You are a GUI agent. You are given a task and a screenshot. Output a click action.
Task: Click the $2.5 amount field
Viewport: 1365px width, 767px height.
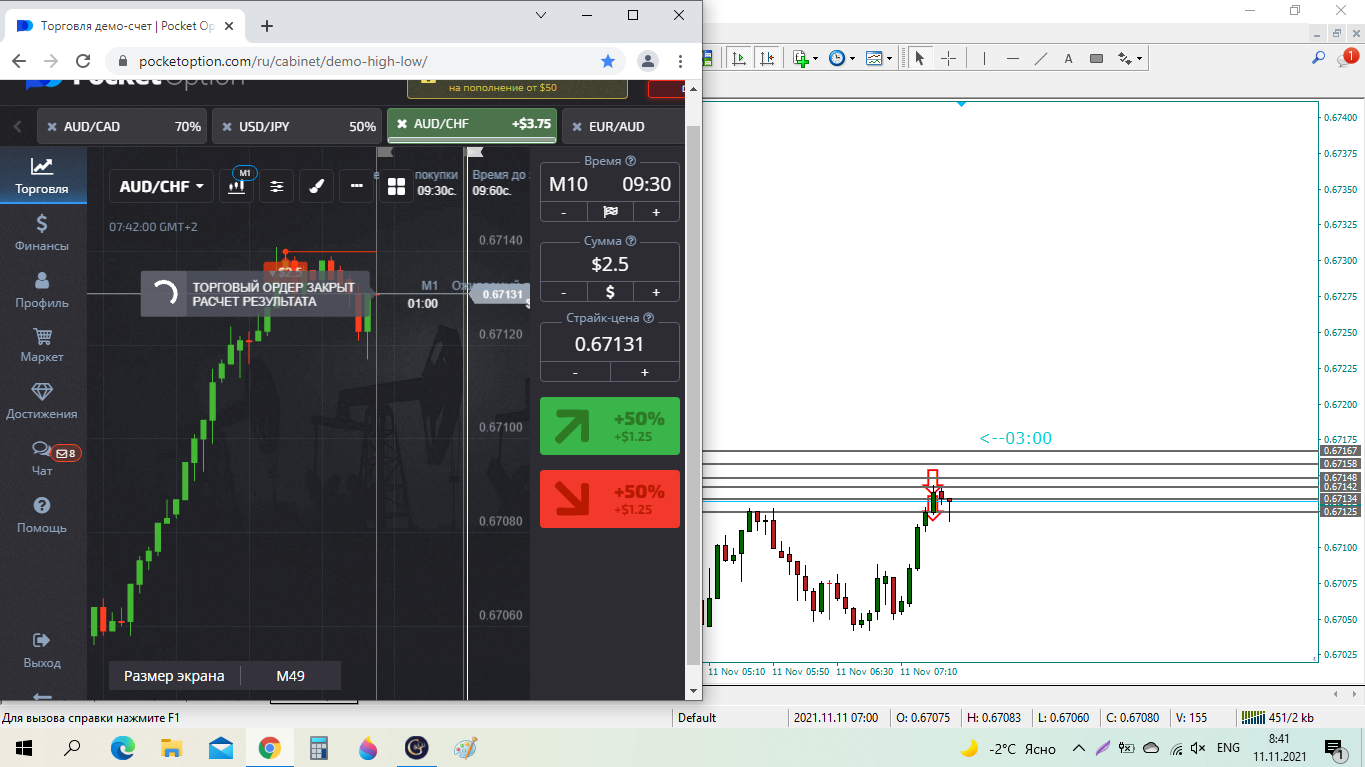[610, 264]
